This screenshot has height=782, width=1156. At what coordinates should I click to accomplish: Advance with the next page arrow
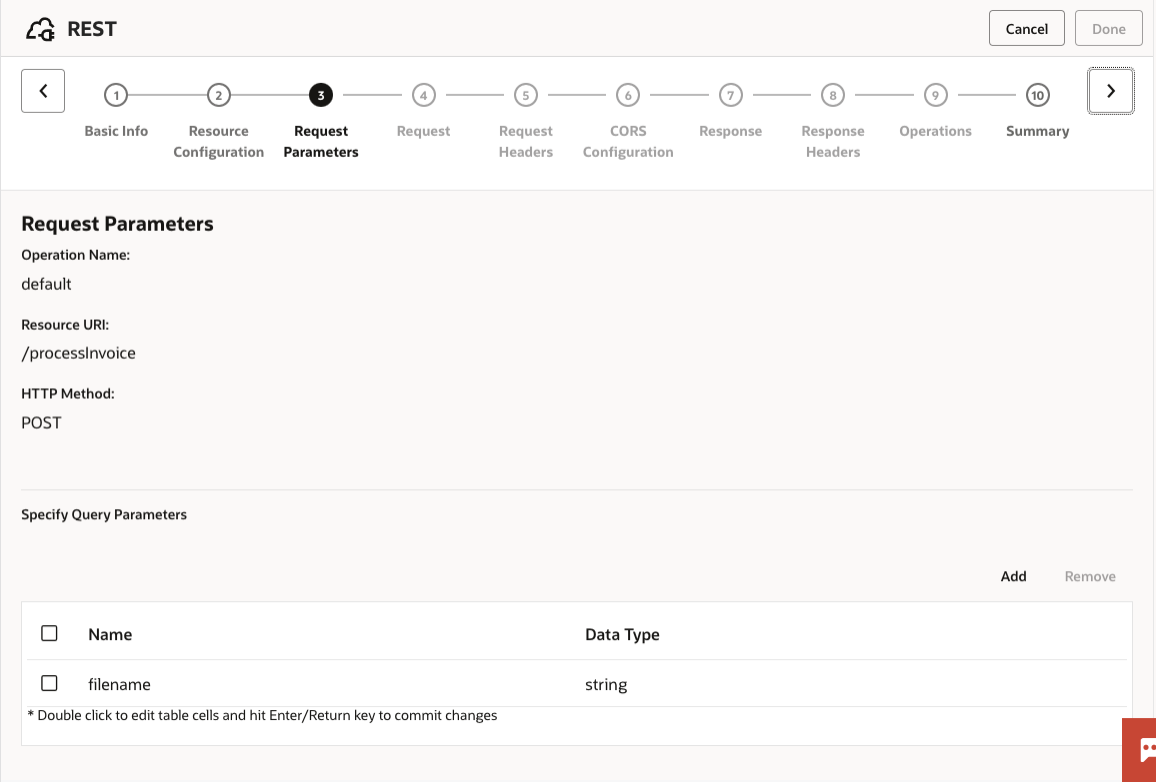(x=1110, y=91)
